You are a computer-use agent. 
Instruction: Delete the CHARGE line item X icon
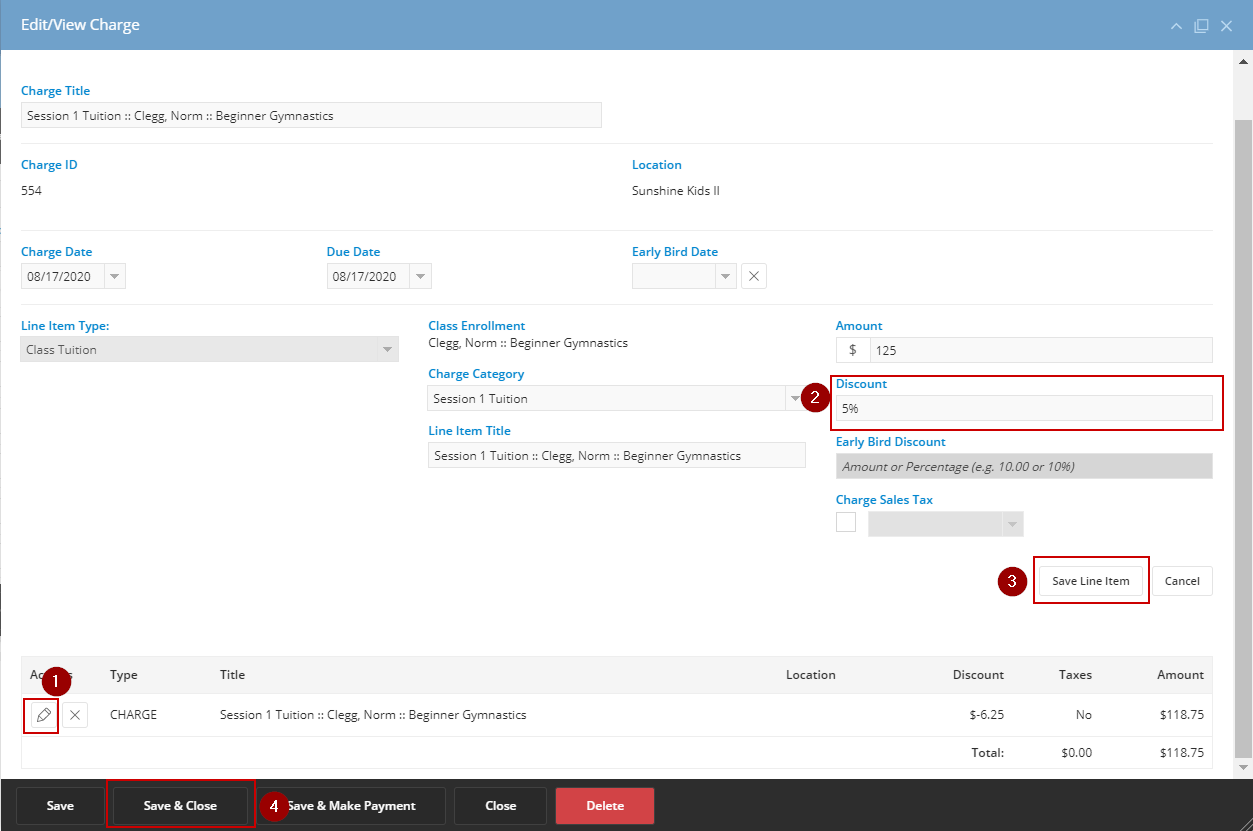point(75,715)
